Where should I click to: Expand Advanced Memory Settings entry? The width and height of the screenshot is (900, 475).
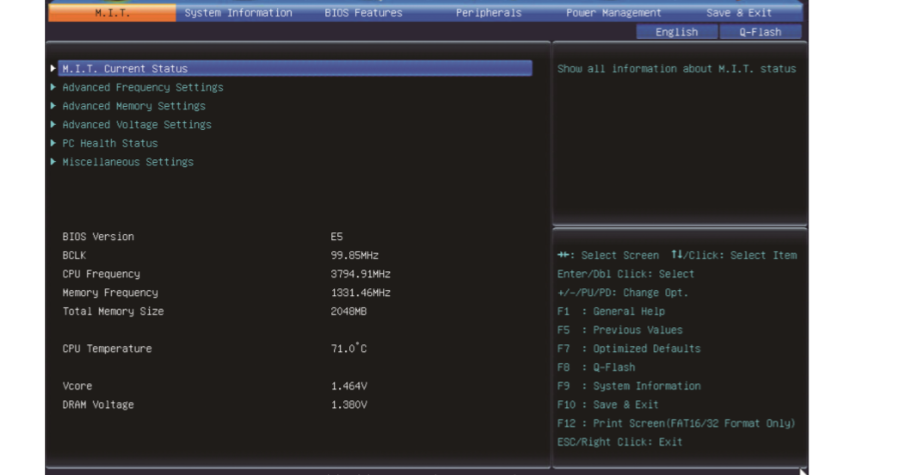(x=133, y=106)
